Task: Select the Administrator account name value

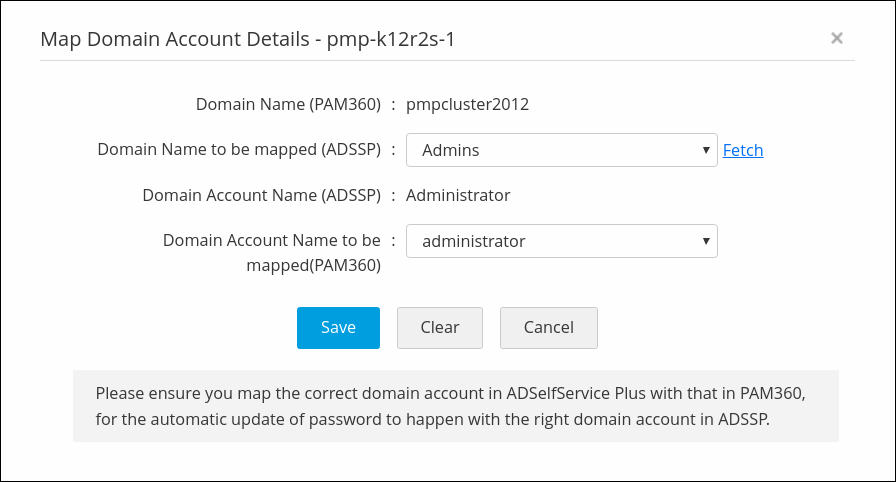Action: (458, 195)
